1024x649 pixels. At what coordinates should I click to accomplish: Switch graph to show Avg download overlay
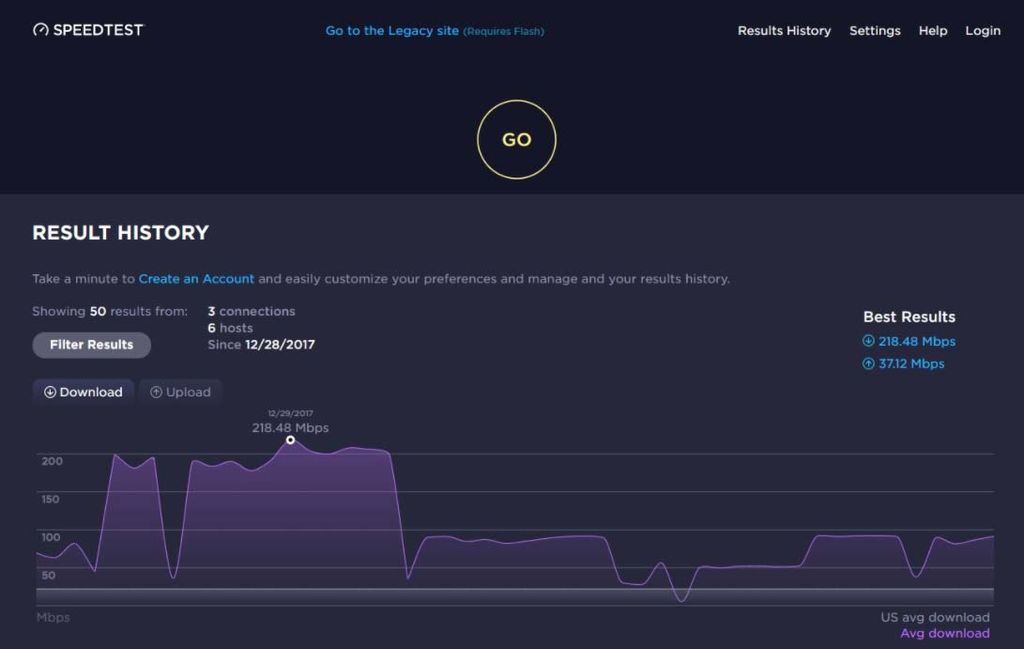944,633
